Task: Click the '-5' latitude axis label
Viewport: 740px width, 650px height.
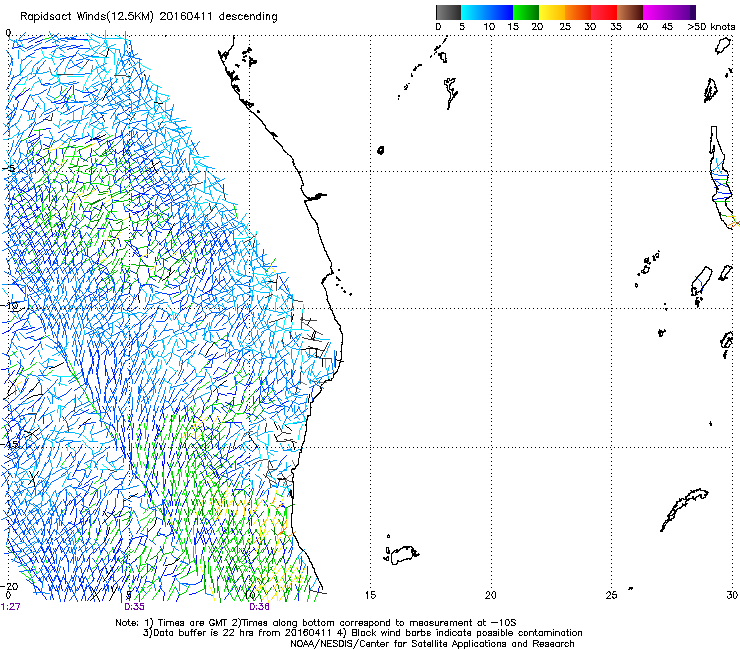Action: point(9,169)
